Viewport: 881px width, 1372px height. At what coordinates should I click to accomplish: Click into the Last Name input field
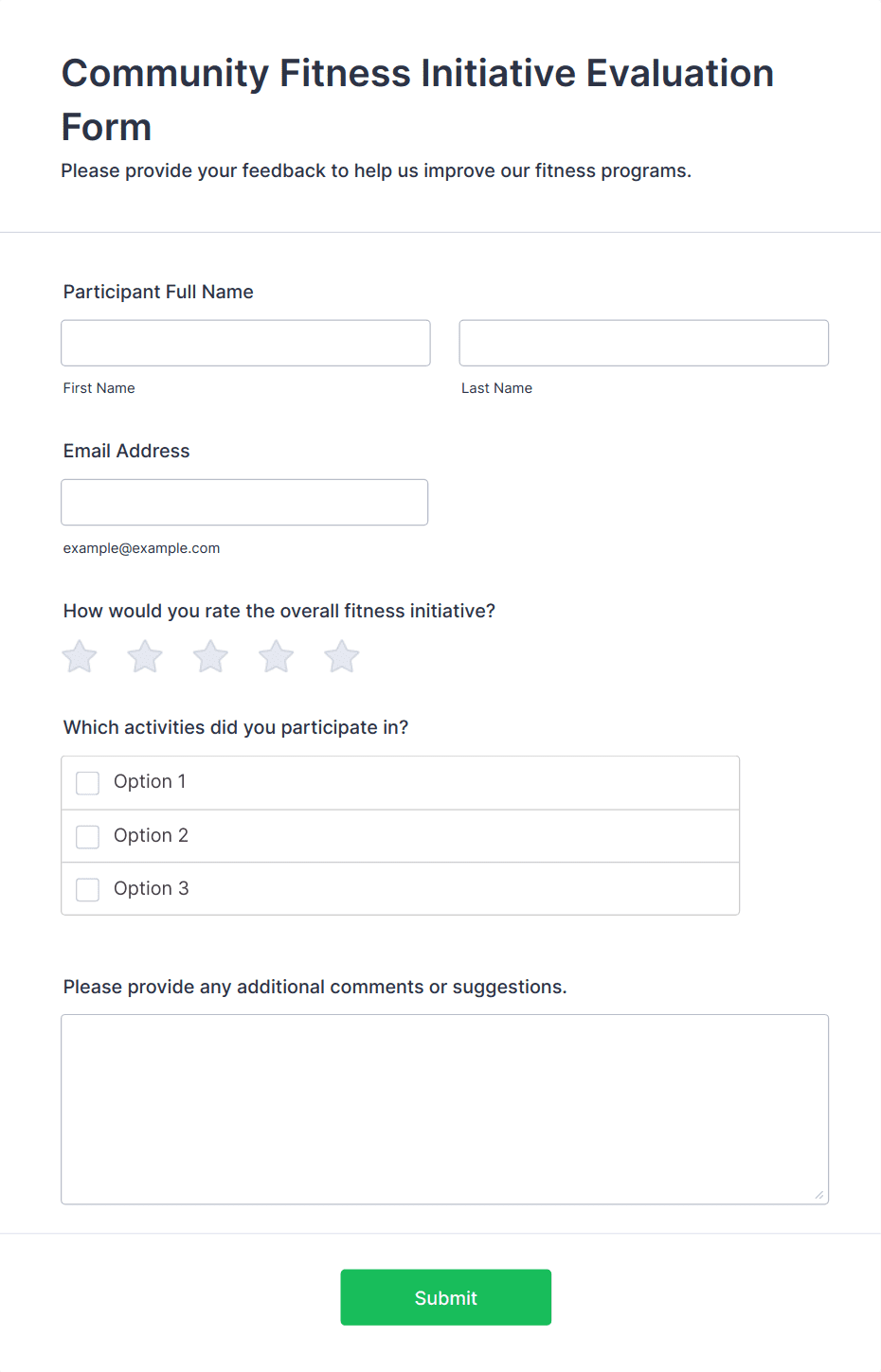643,343
